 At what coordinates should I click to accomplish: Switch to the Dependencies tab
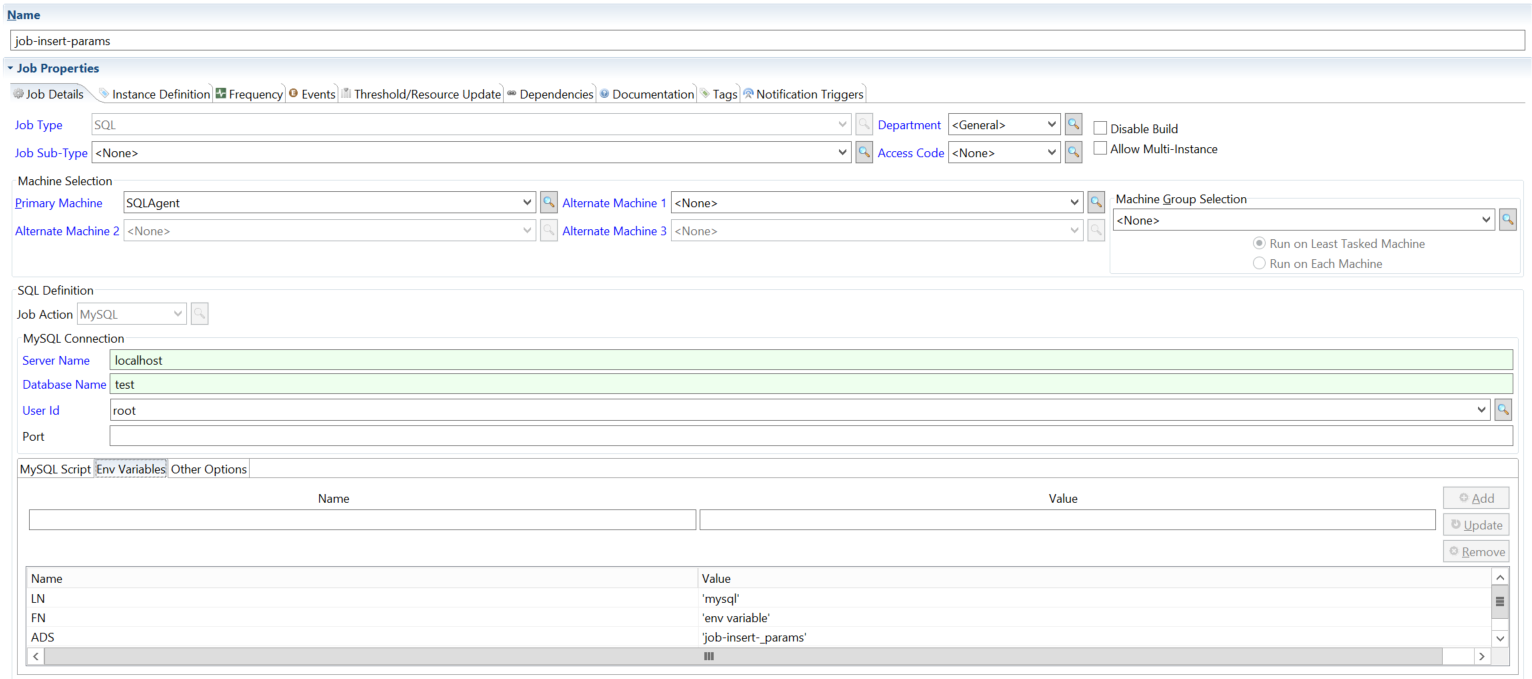pyautogui.click(x=550, y=94)
